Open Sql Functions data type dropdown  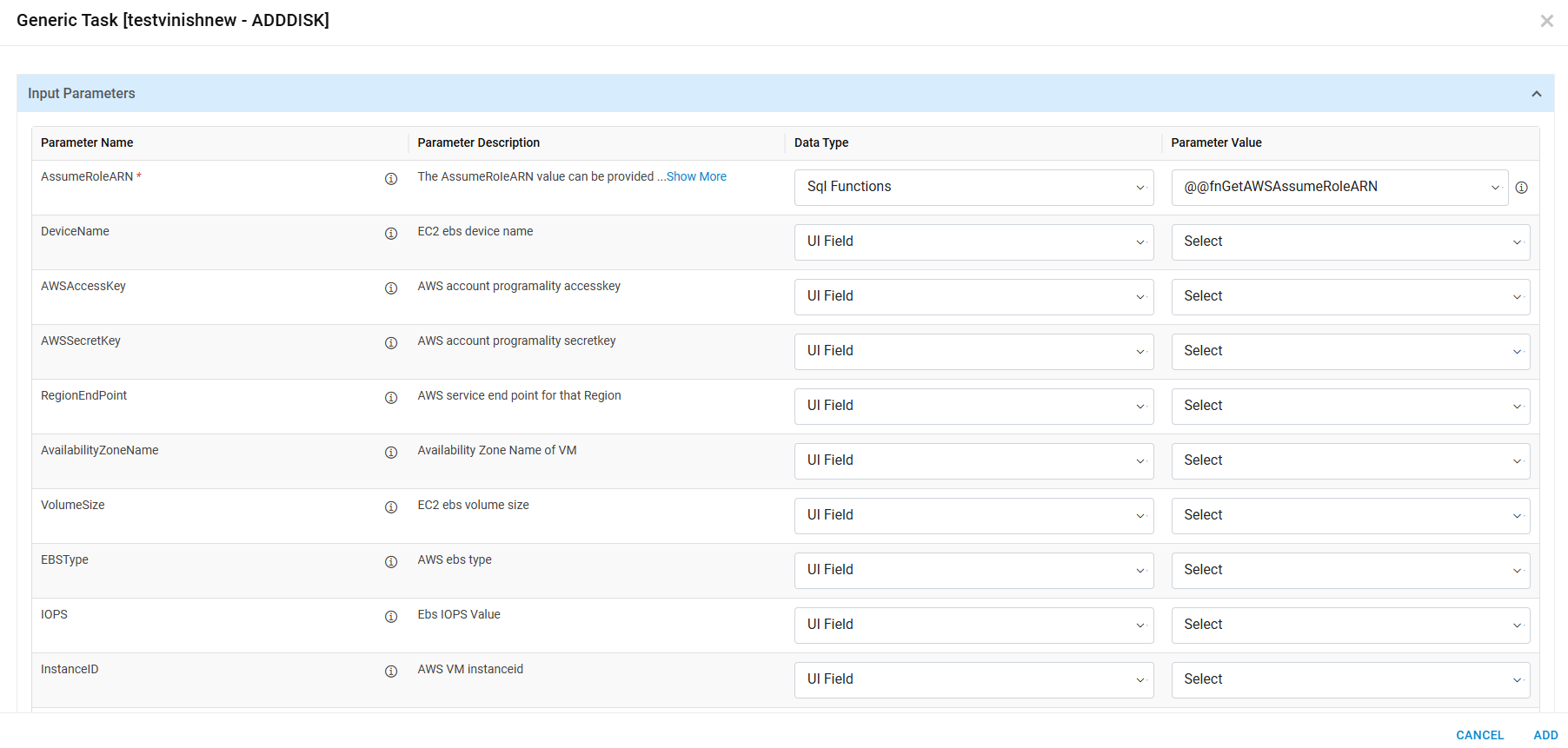973,188
